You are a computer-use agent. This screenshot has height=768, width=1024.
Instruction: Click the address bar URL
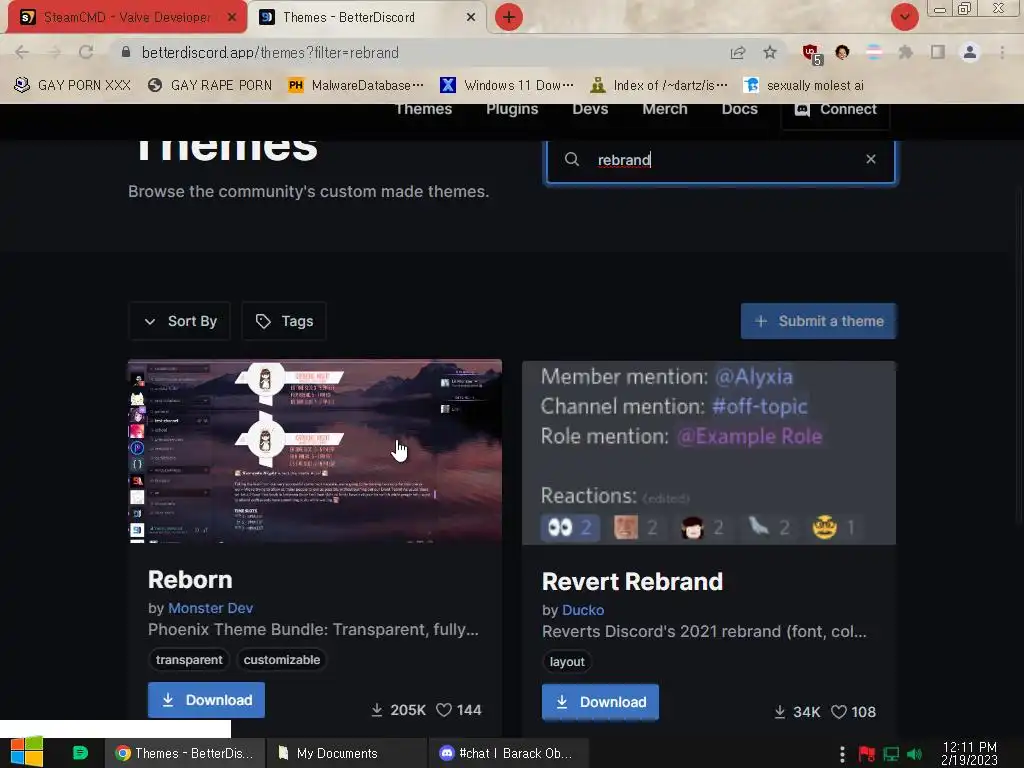point(270,52)
